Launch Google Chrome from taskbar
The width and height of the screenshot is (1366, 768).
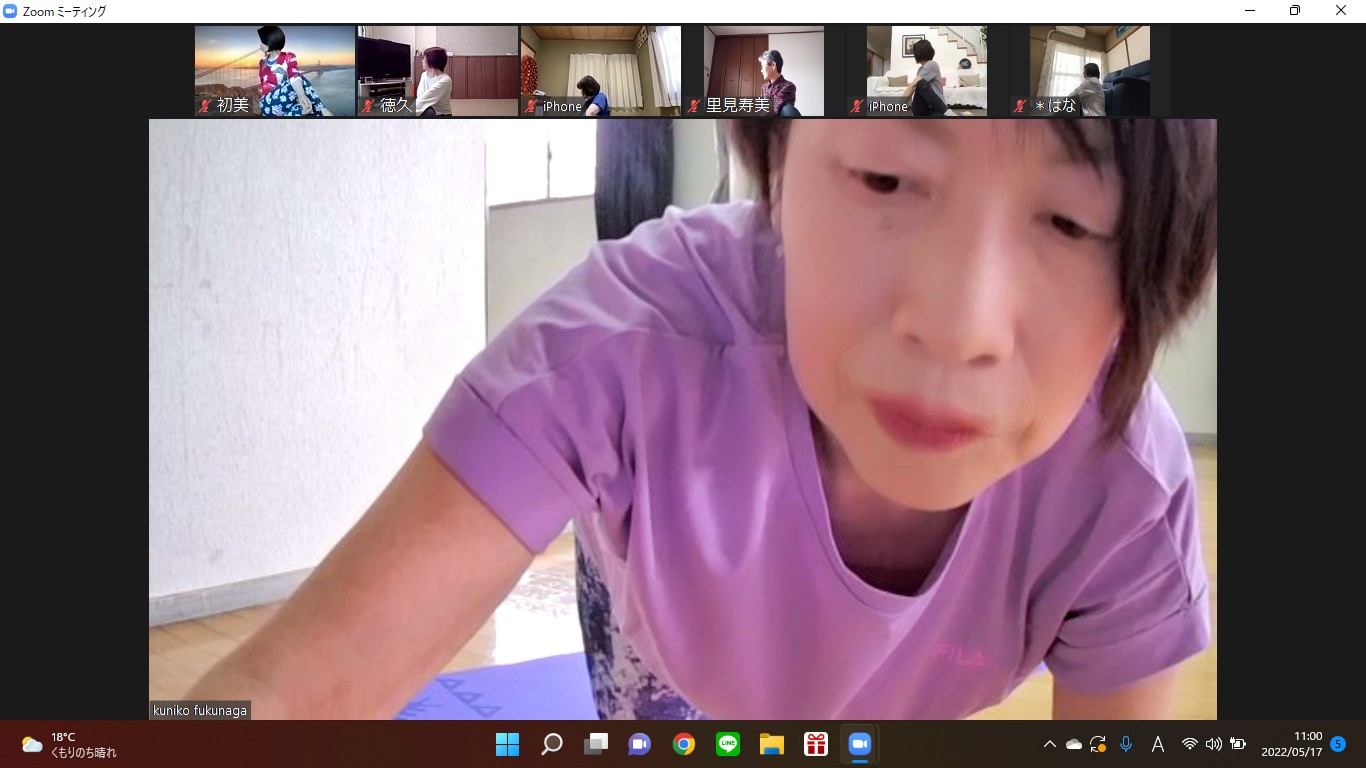pos(684,744)
